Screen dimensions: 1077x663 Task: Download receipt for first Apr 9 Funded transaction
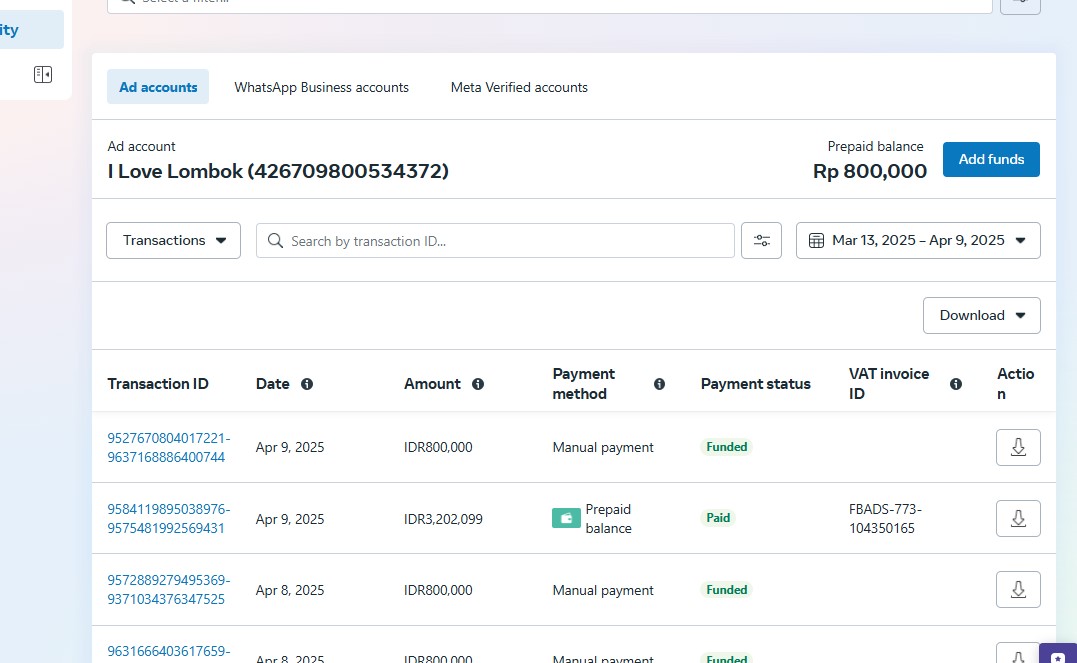[1018, 447]
